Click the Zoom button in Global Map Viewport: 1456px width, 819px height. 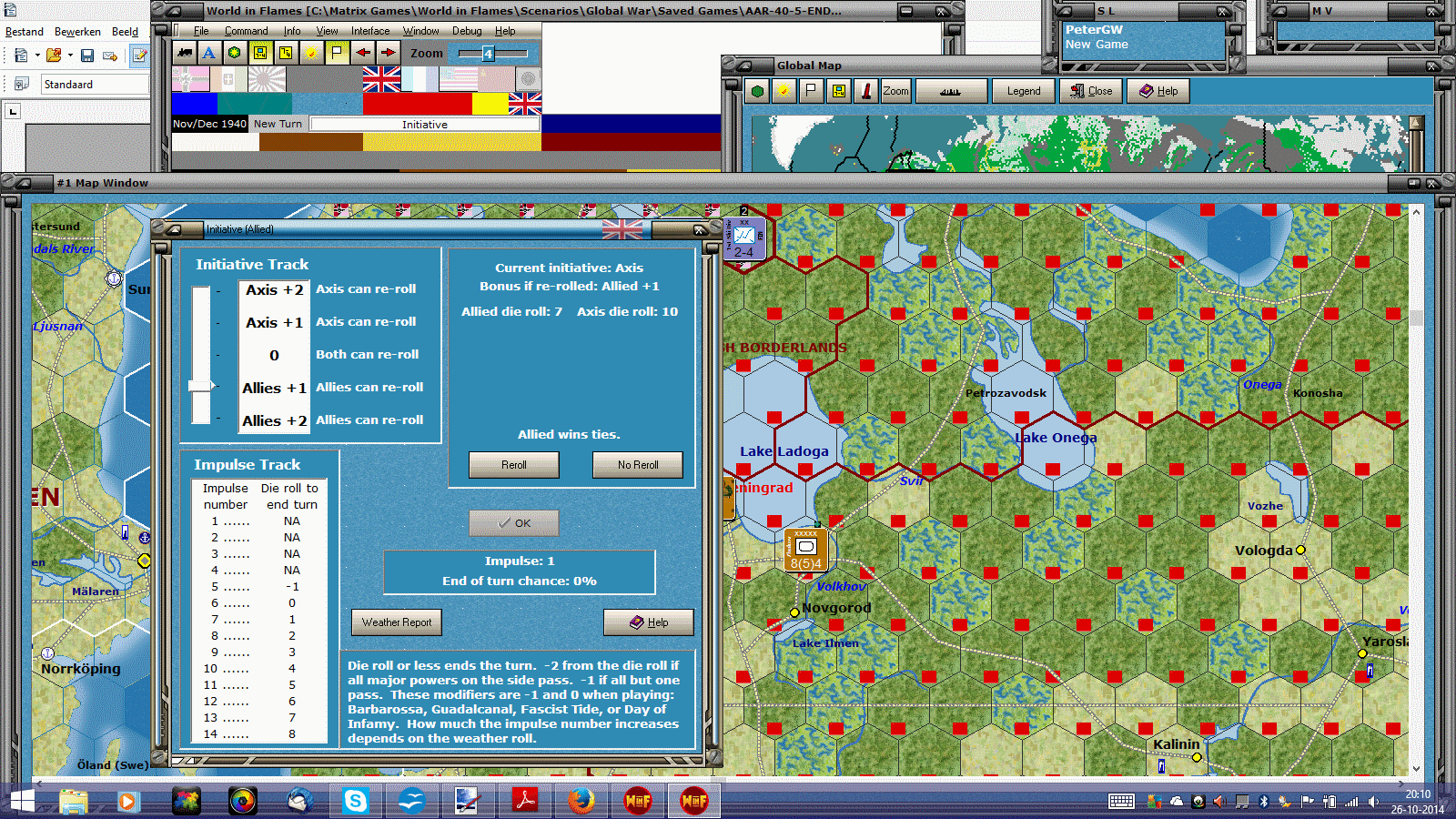coord(895,91)
